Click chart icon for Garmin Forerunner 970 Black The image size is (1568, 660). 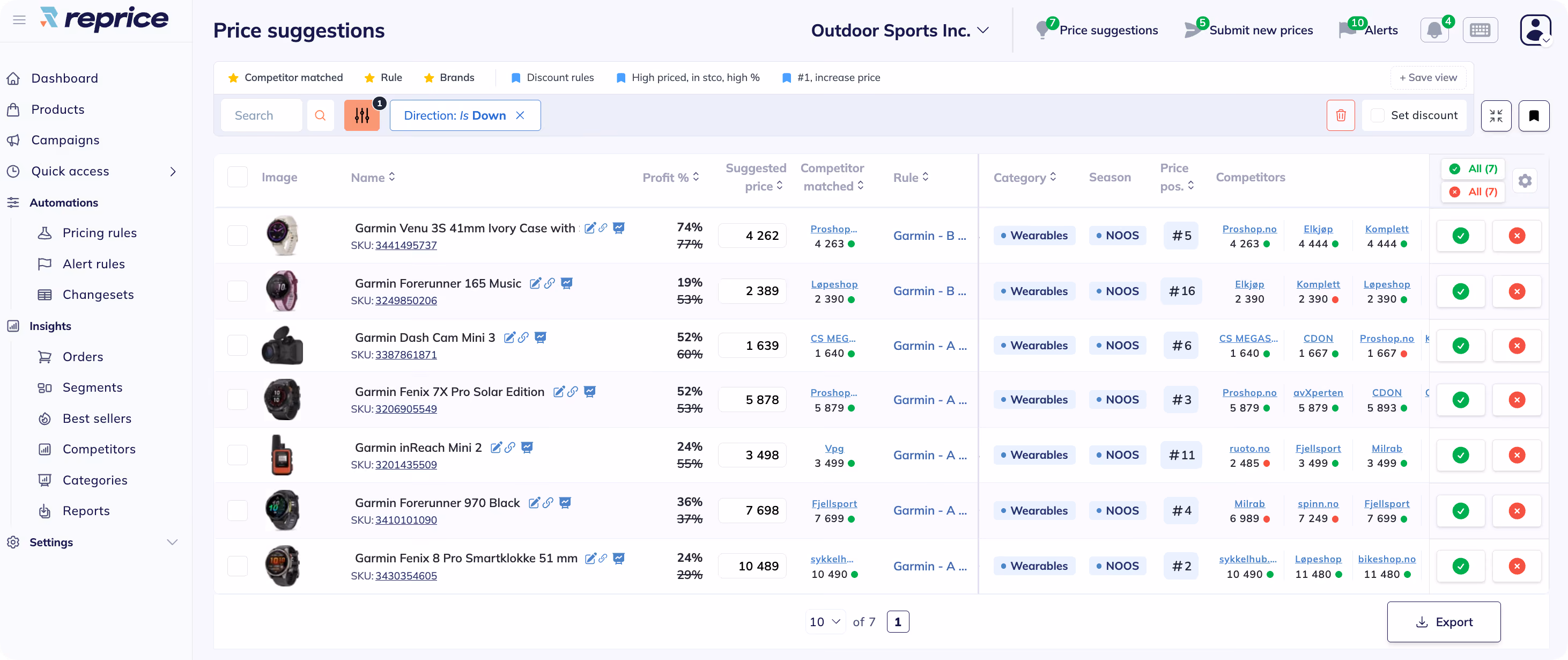click(x=565, y=503)
